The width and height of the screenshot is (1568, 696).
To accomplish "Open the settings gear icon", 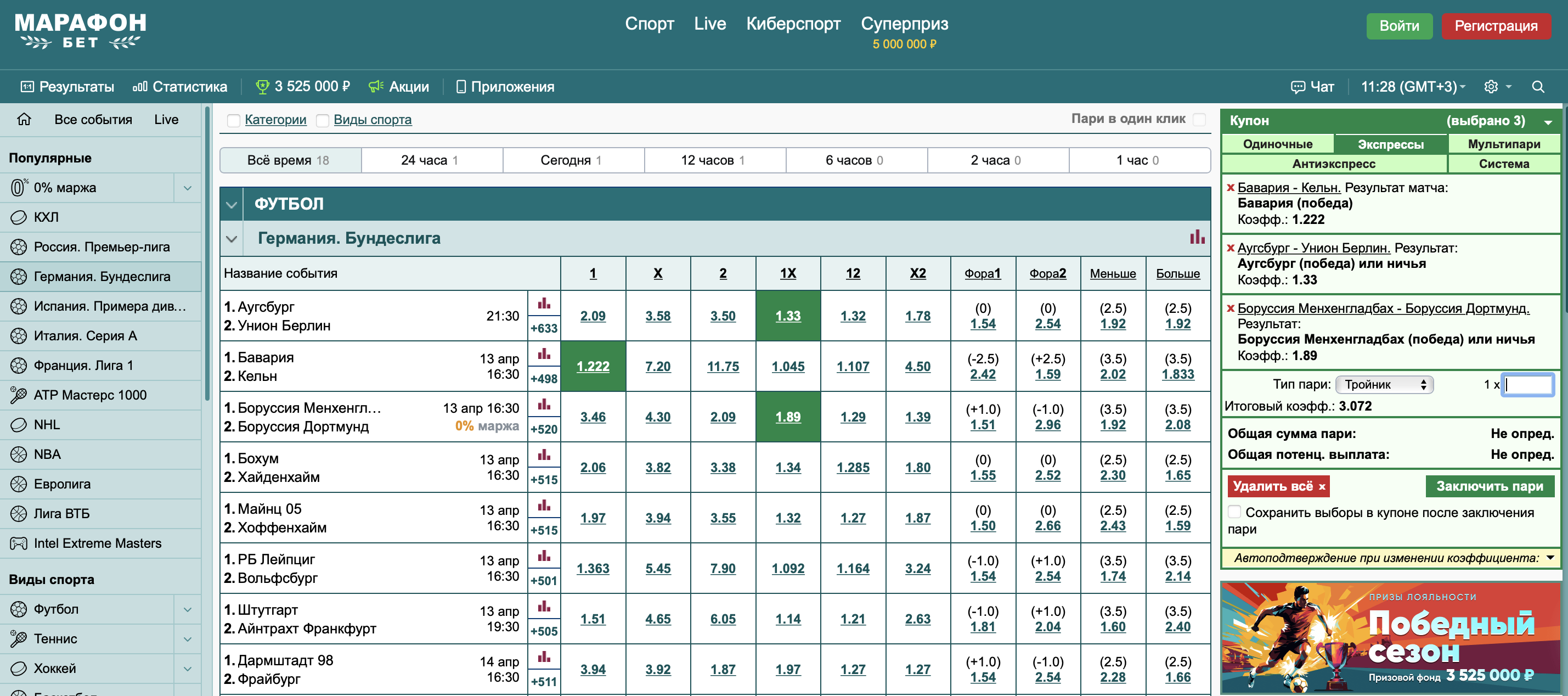I will pyautogui.click(x=1491, y=87).
